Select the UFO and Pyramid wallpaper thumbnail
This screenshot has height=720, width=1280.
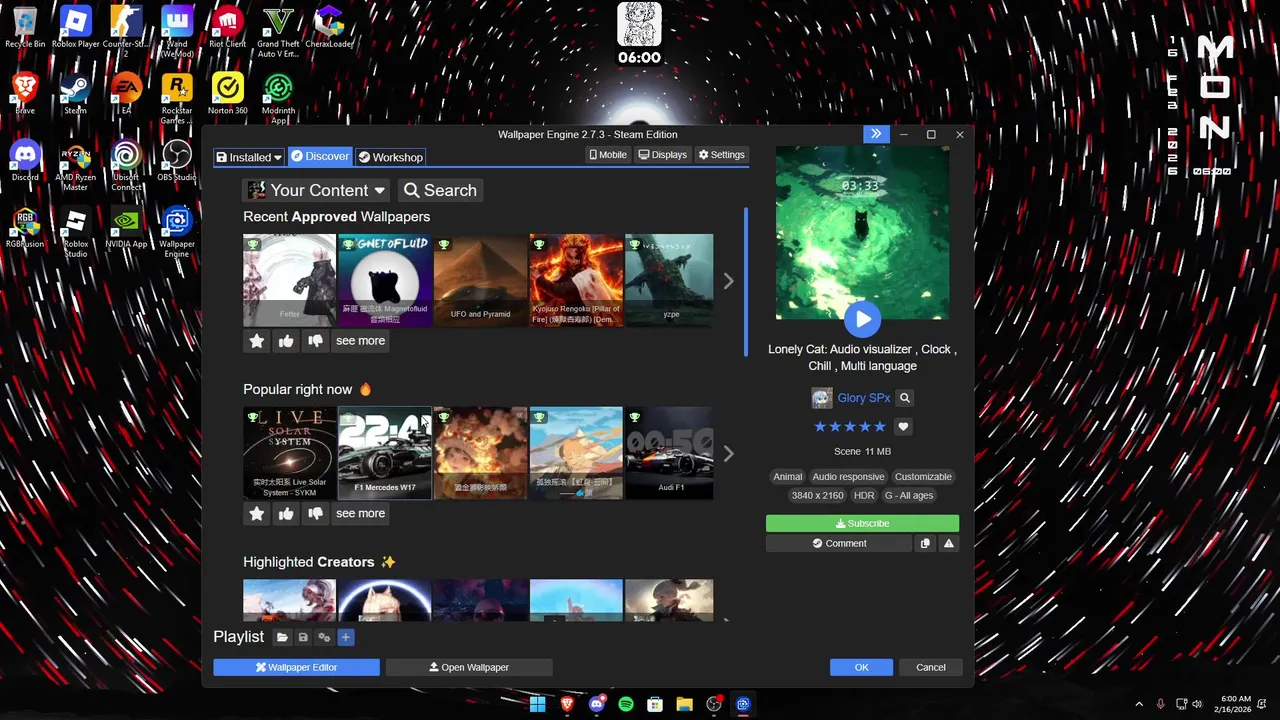(x=480, y=280)
